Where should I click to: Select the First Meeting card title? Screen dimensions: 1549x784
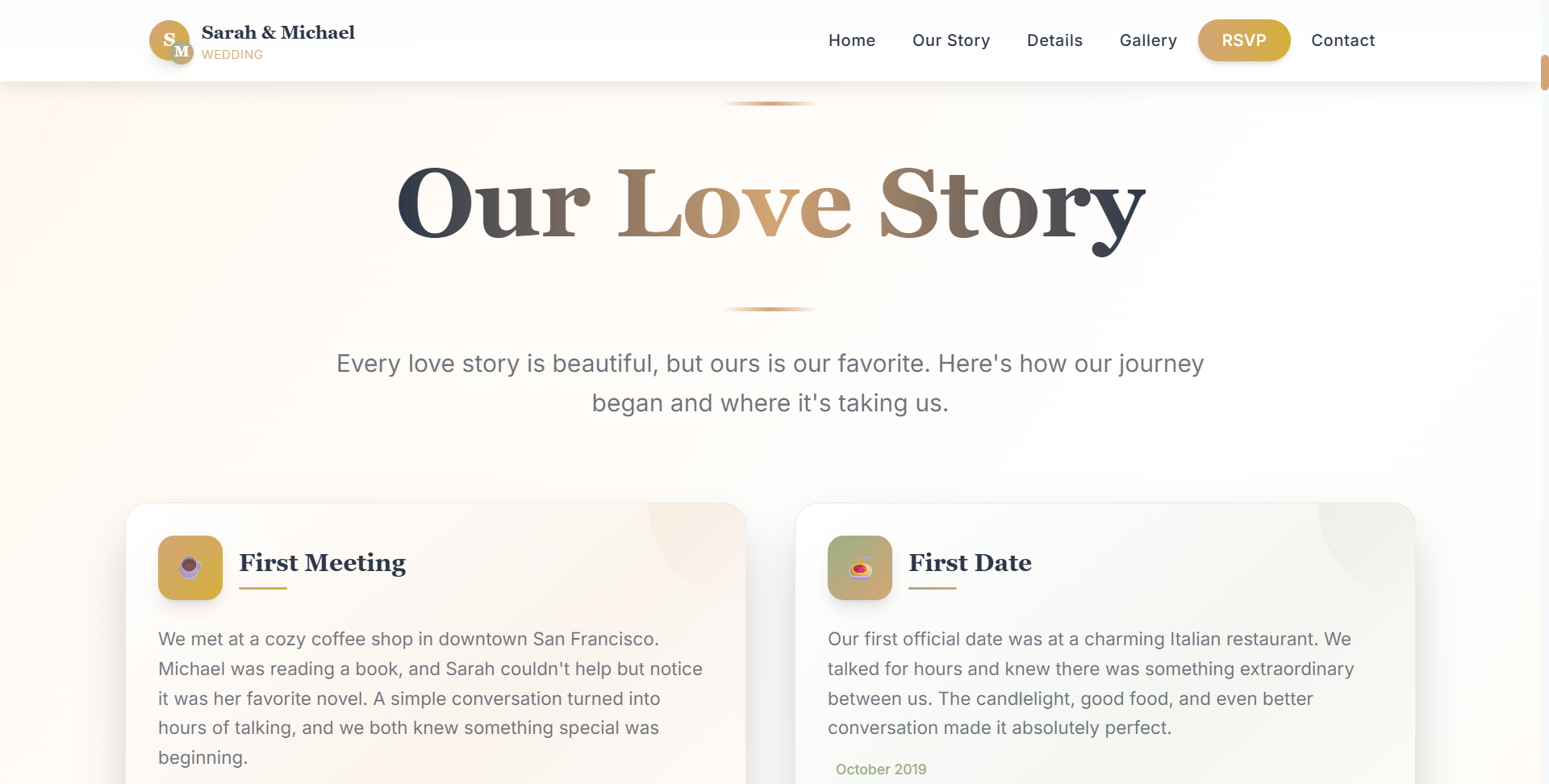[322, 562]
